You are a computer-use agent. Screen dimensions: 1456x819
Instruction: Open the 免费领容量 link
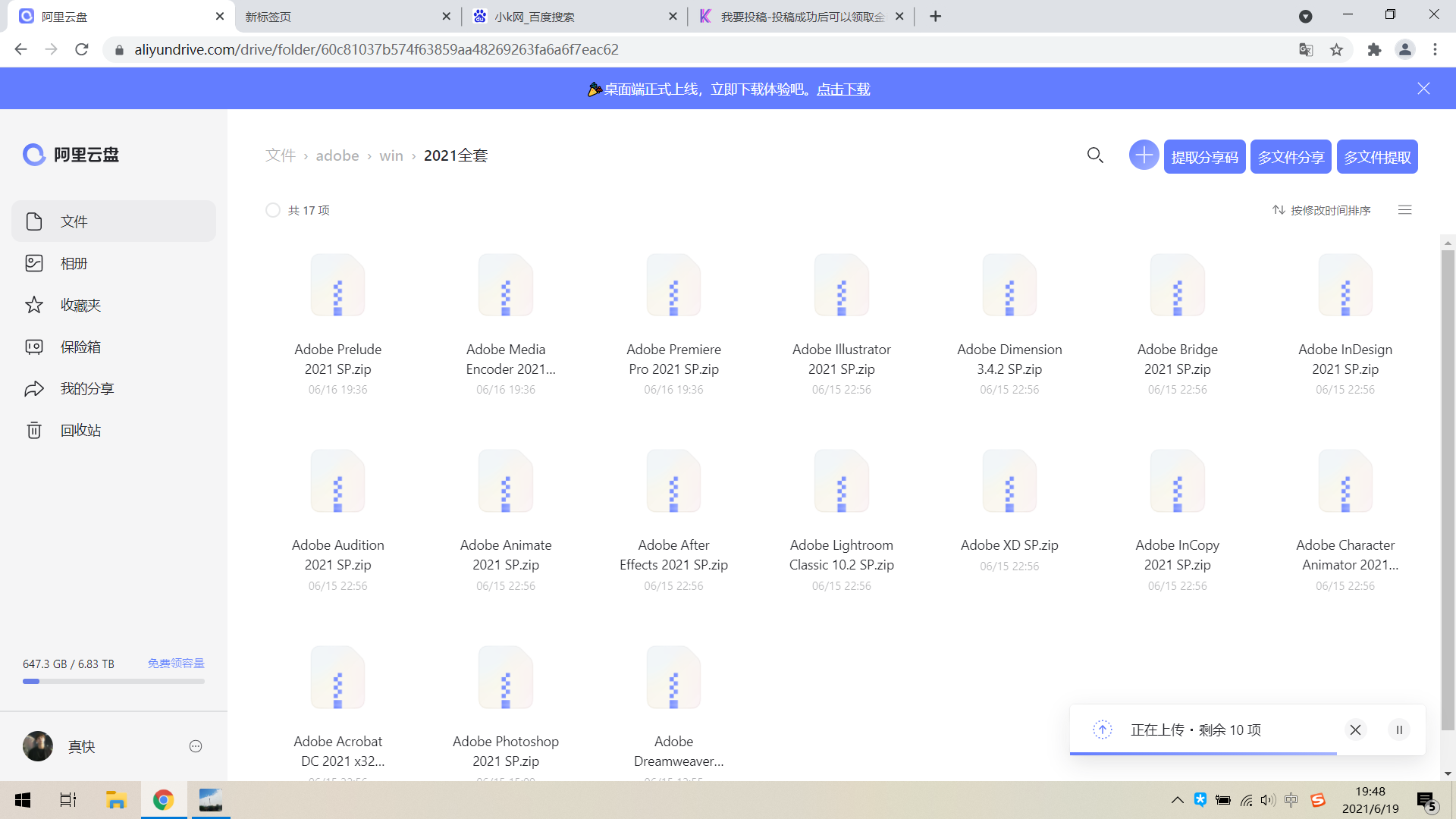[x=176, y=663]
